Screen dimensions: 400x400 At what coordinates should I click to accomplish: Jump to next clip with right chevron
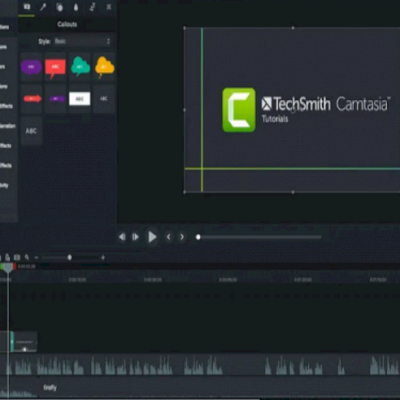tap(182, 237)
